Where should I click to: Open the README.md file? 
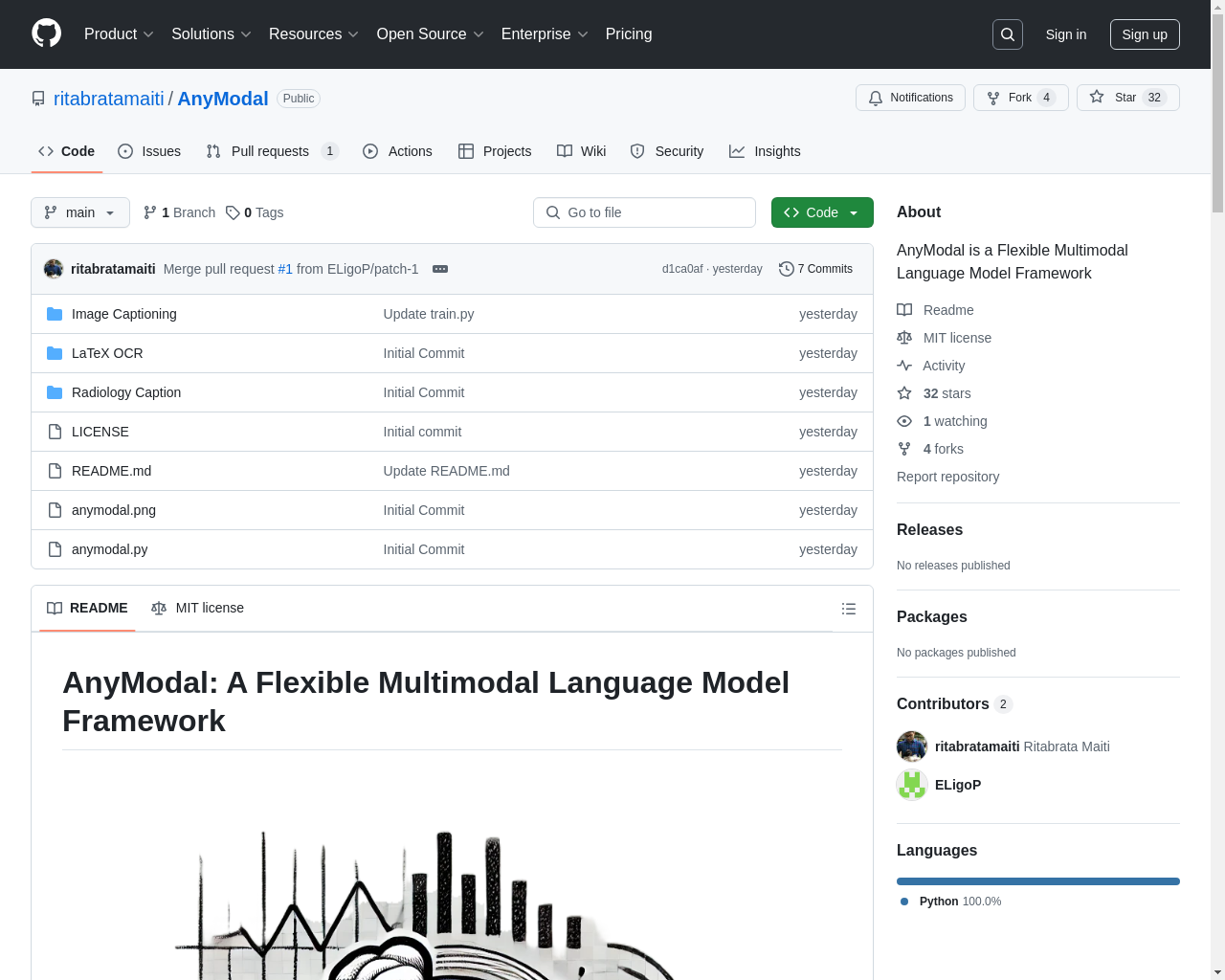click(111, 471)
